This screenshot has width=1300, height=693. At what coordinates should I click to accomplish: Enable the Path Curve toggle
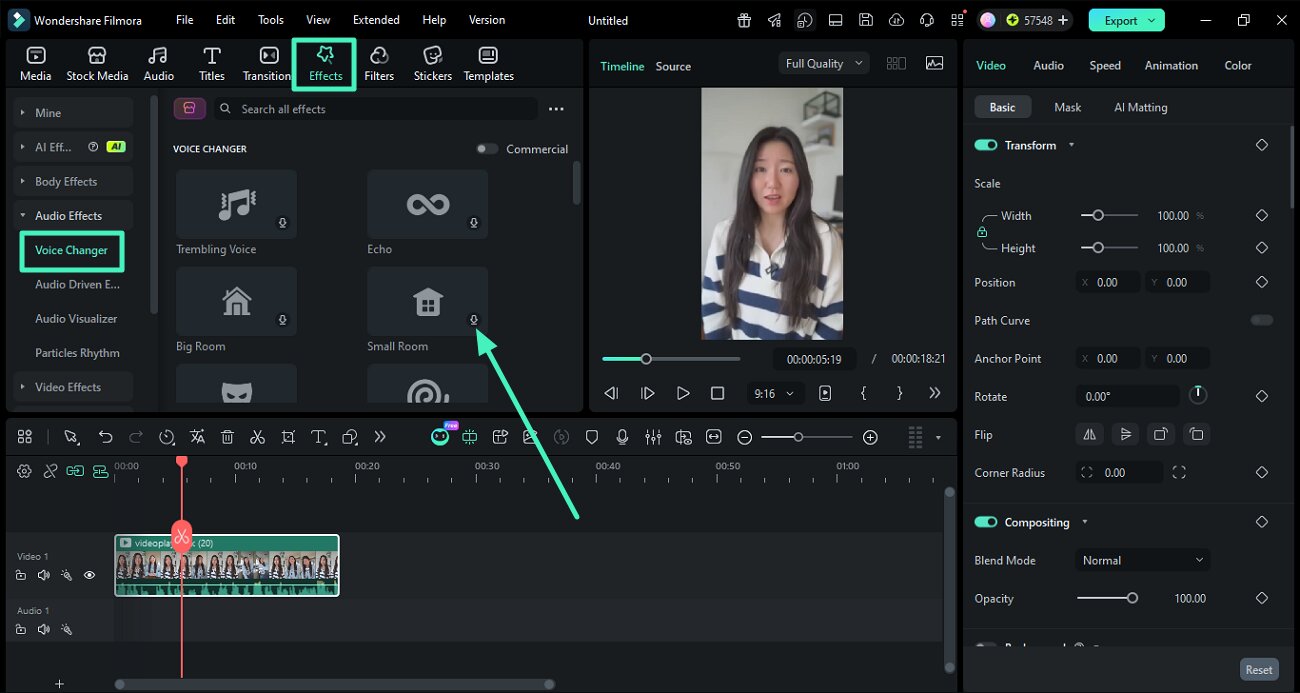coord(1262,320)
